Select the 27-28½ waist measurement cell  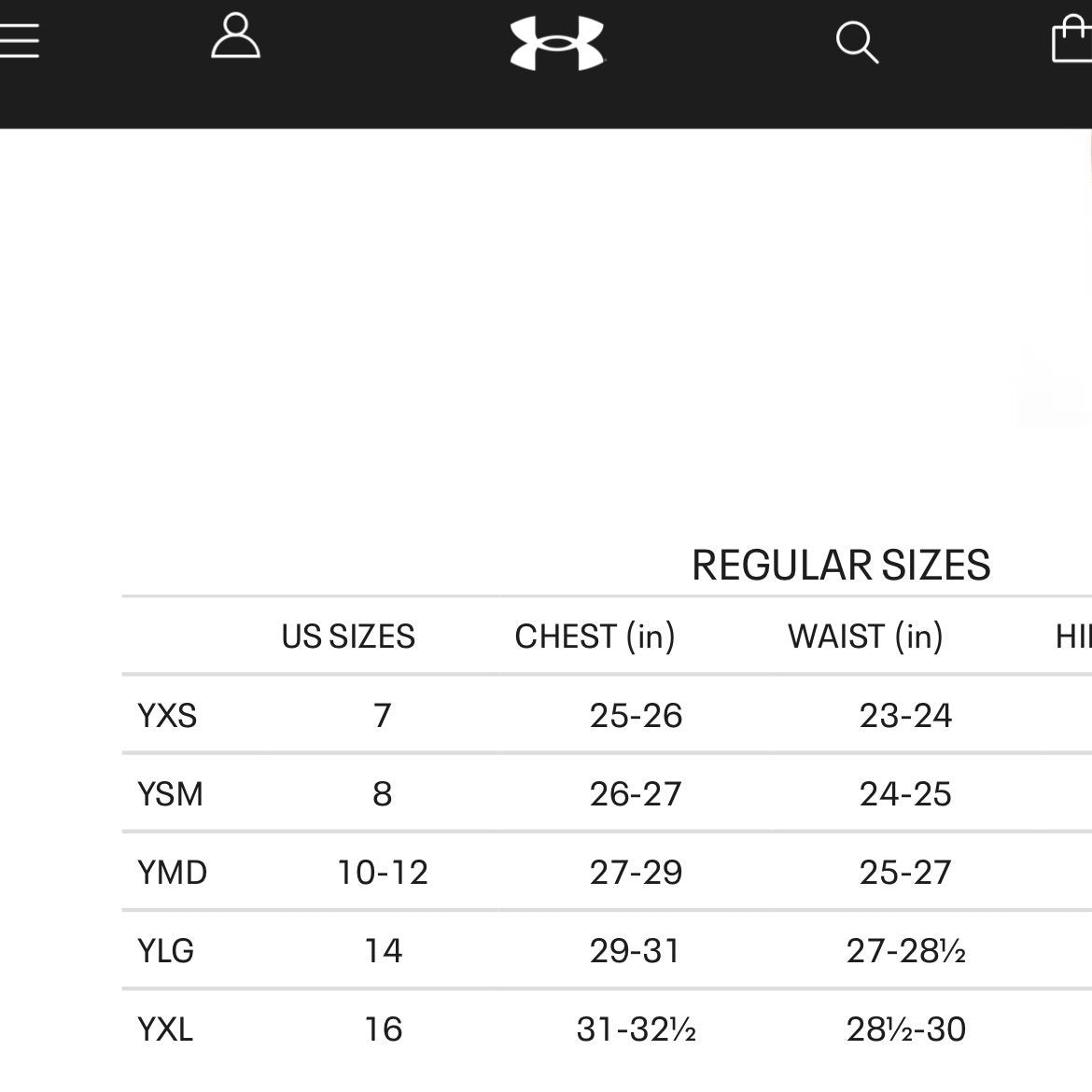pos(905,951)
